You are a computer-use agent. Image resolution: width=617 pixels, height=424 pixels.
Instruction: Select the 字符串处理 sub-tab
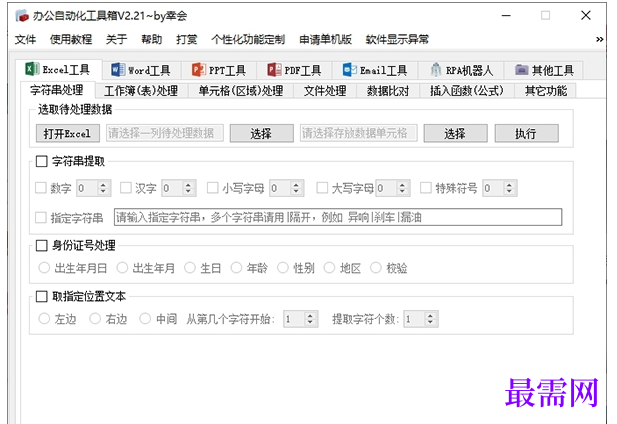(x=57, y=90)
